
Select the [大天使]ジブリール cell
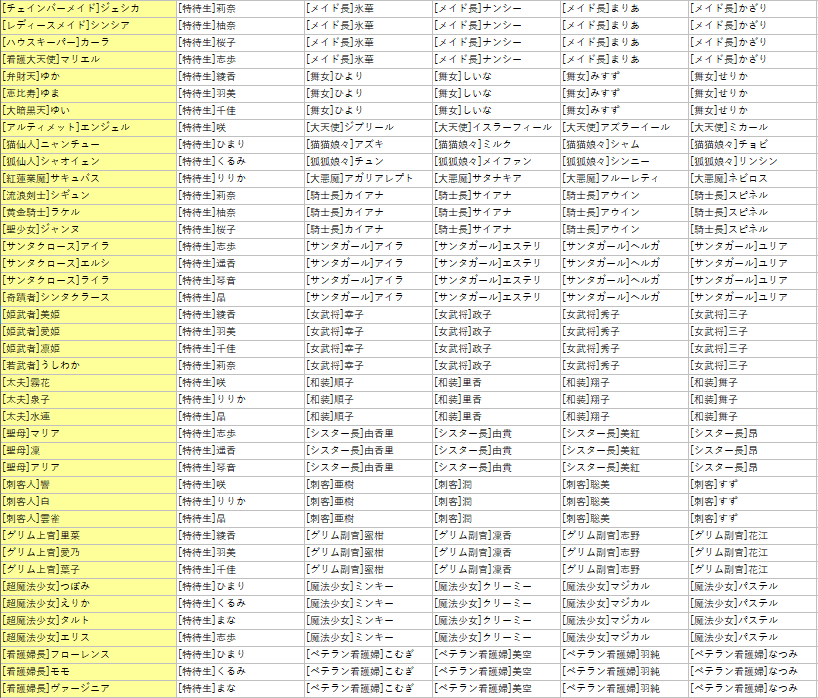click(x=367, y=127)
